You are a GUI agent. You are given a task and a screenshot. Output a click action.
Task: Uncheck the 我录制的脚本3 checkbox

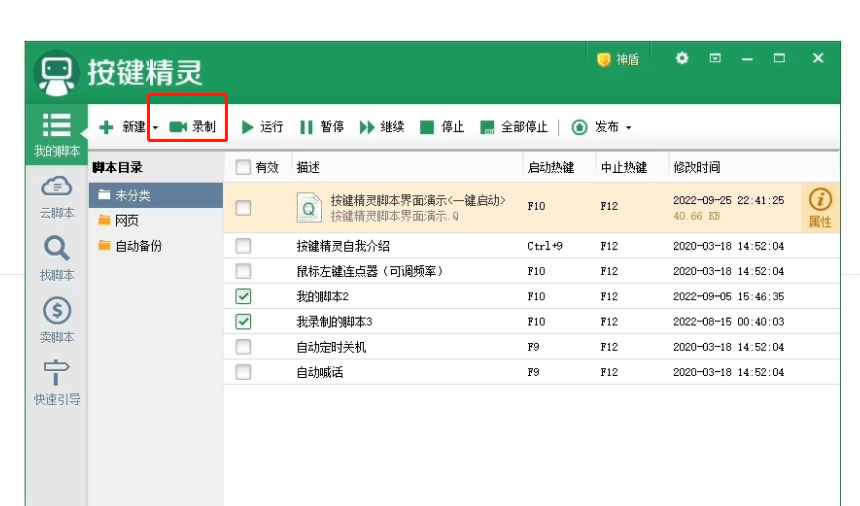pos(243,321)
